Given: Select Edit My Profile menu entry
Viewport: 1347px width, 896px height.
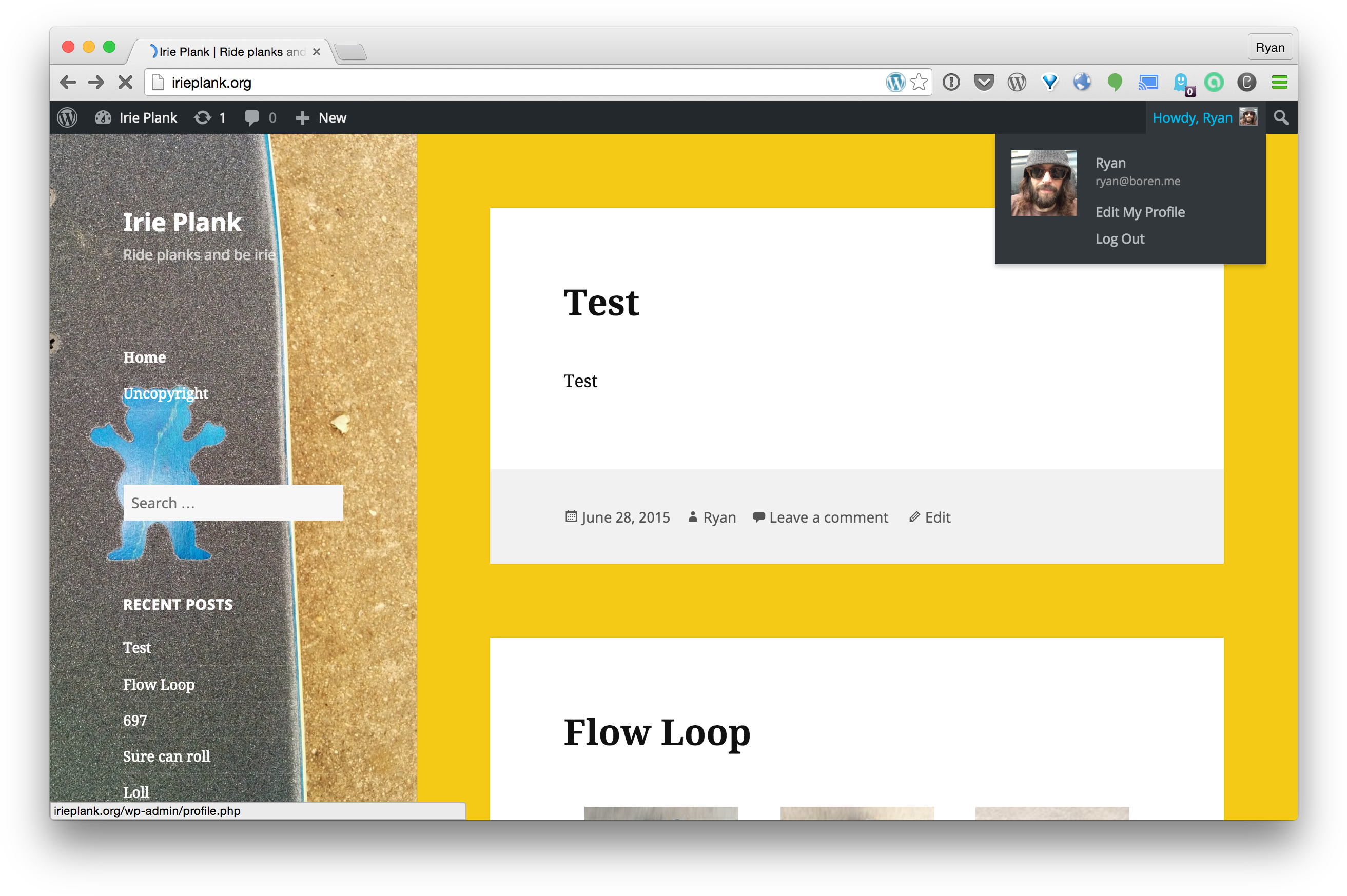Looking at the screenshot, I should (1140, 212).
